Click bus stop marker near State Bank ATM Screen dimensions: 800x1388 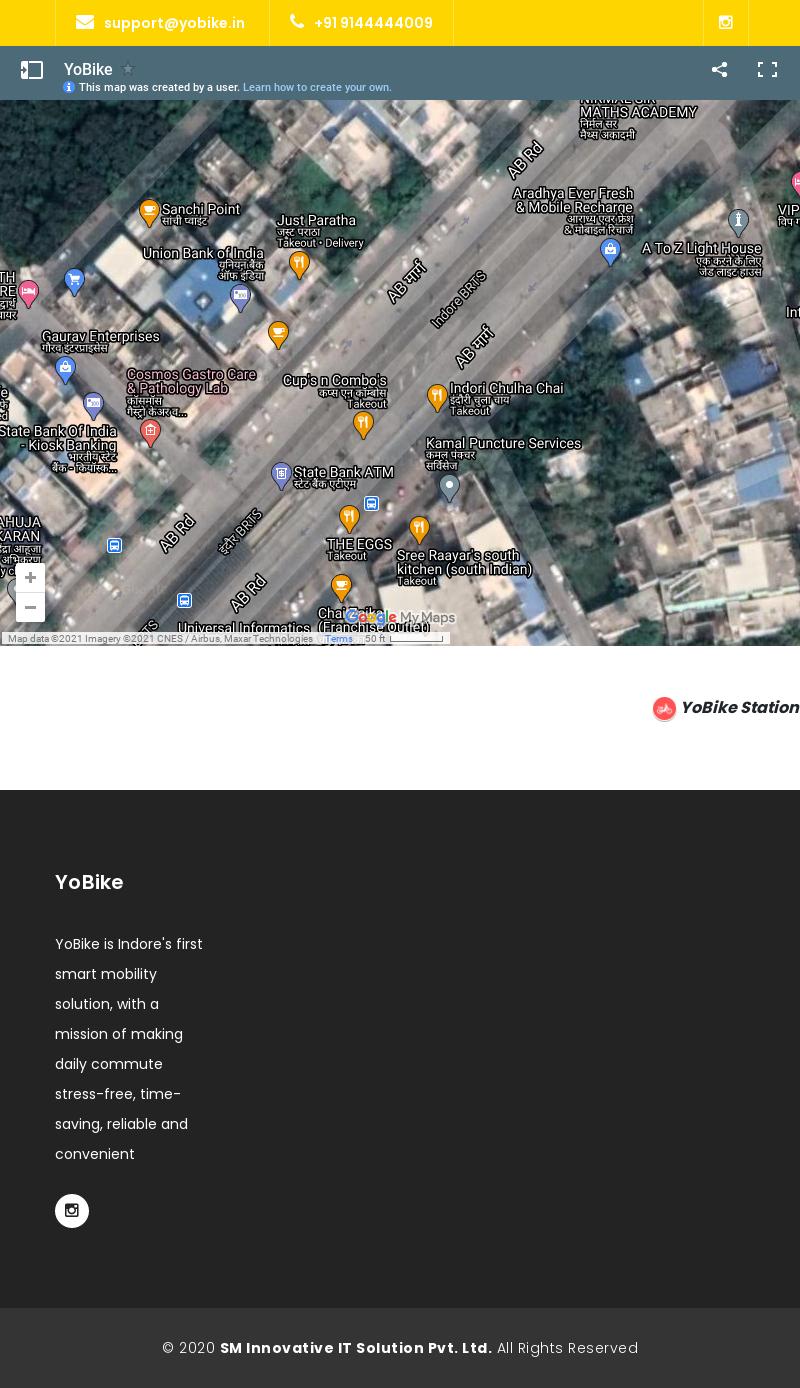coord(372,504)
